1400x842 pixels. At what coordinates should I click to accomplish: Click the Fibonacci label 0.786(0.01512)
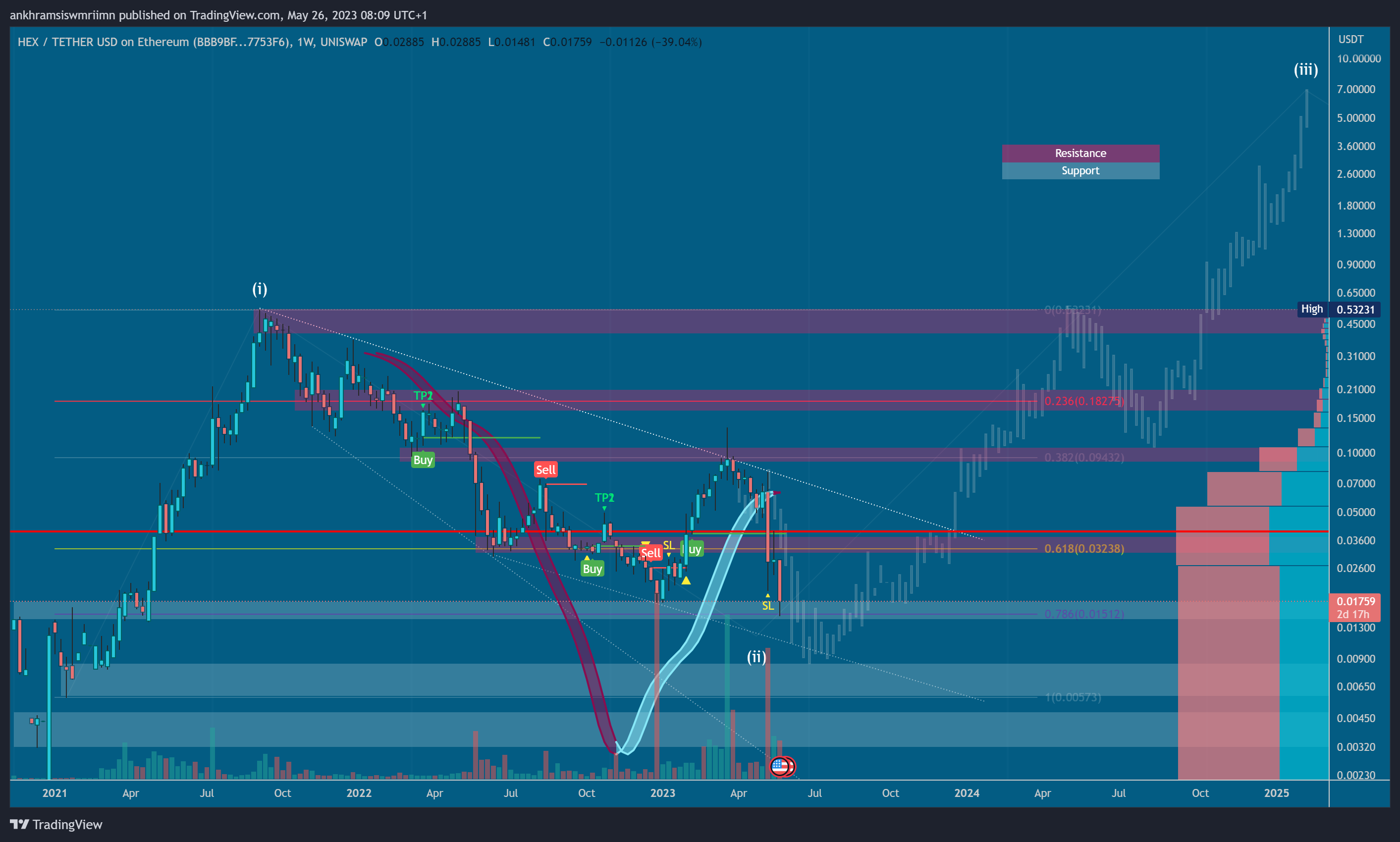1084,614
